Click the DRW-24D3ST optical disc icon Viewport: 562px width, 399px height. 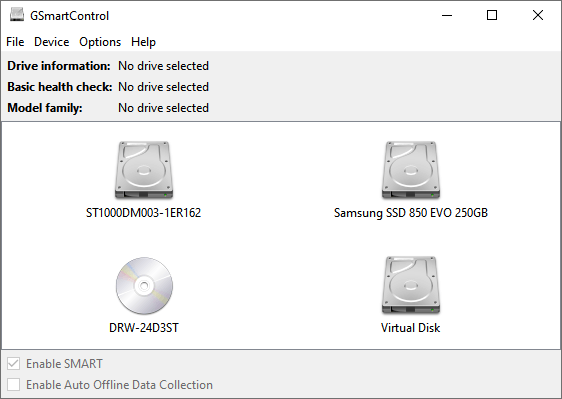click(x=144, y=285)
